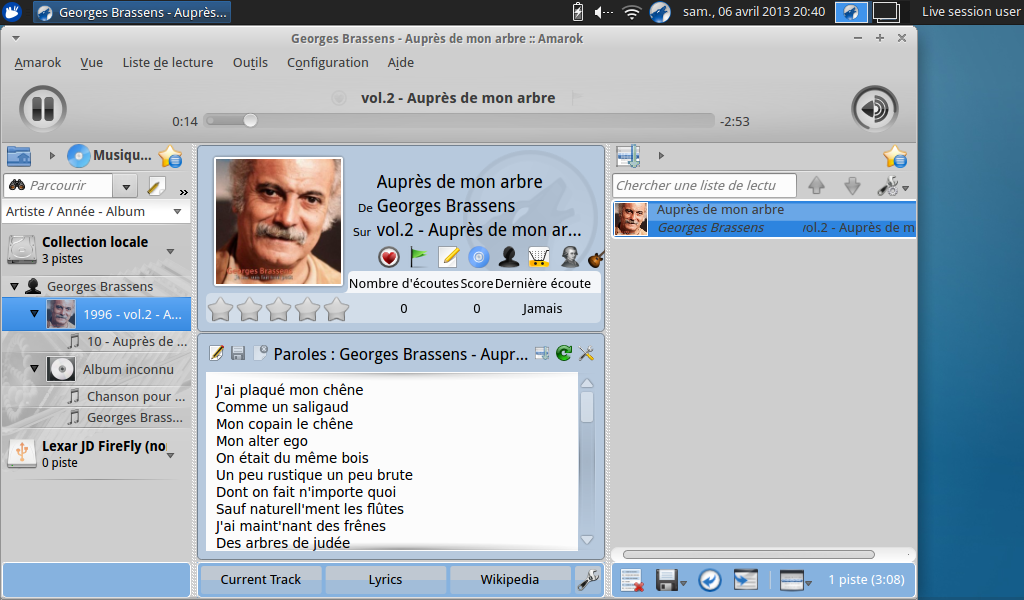
Task: Reload lyrics with the green refresh icon
Action: (564, 353)
